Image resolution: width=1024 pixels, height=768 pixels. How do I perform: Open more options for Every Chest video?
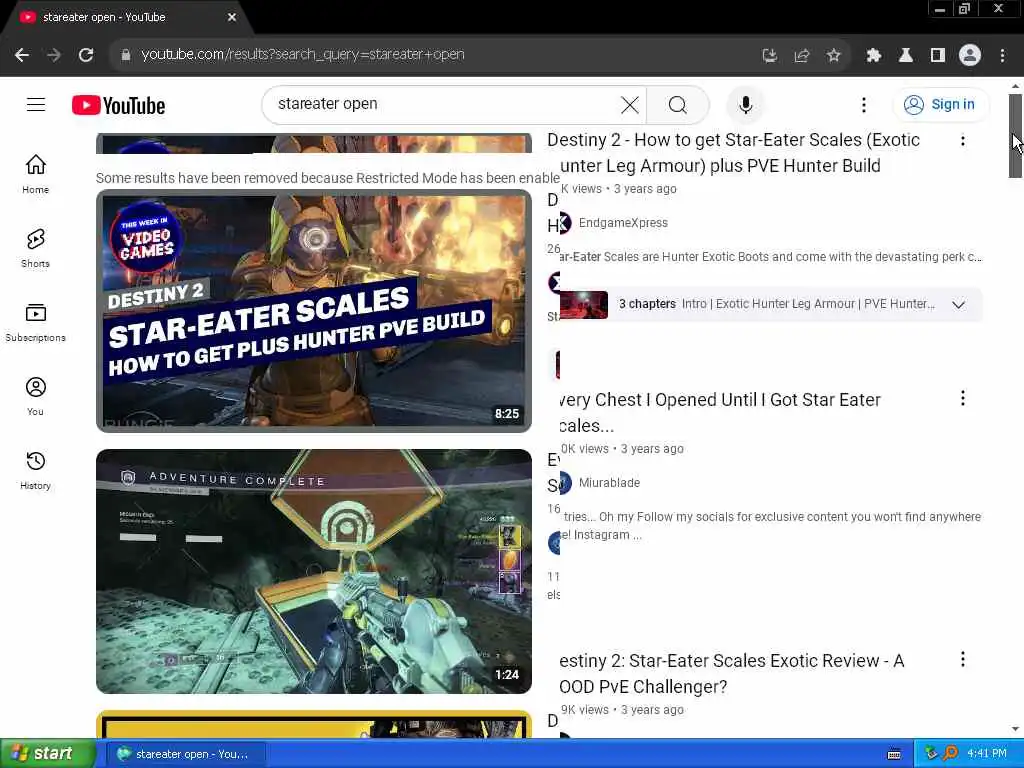coord(963,398)
